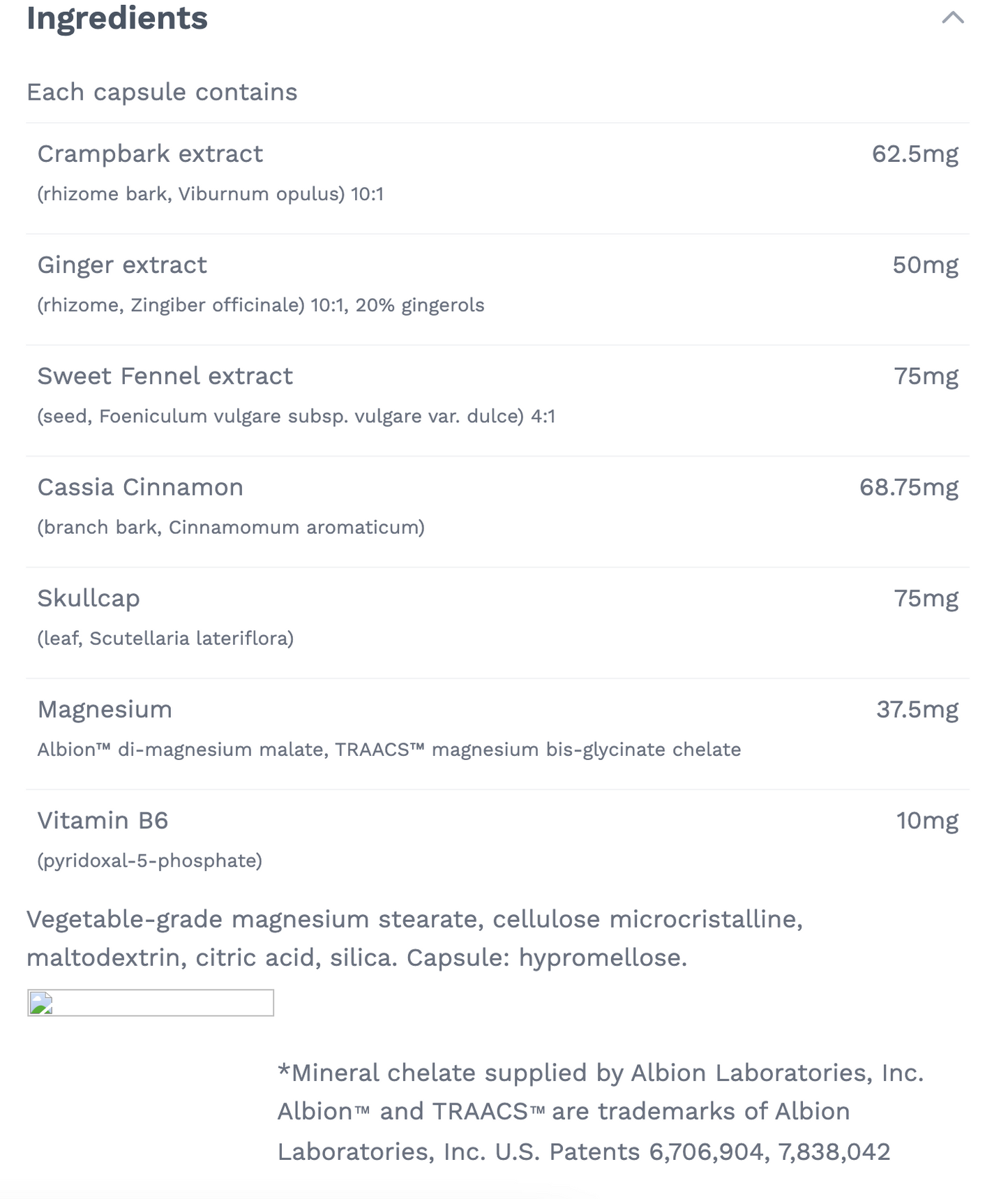Select the non-medicinal ingredients paragraph
This screenshot has height=1199, width=1008.
(x=414, y=939)
